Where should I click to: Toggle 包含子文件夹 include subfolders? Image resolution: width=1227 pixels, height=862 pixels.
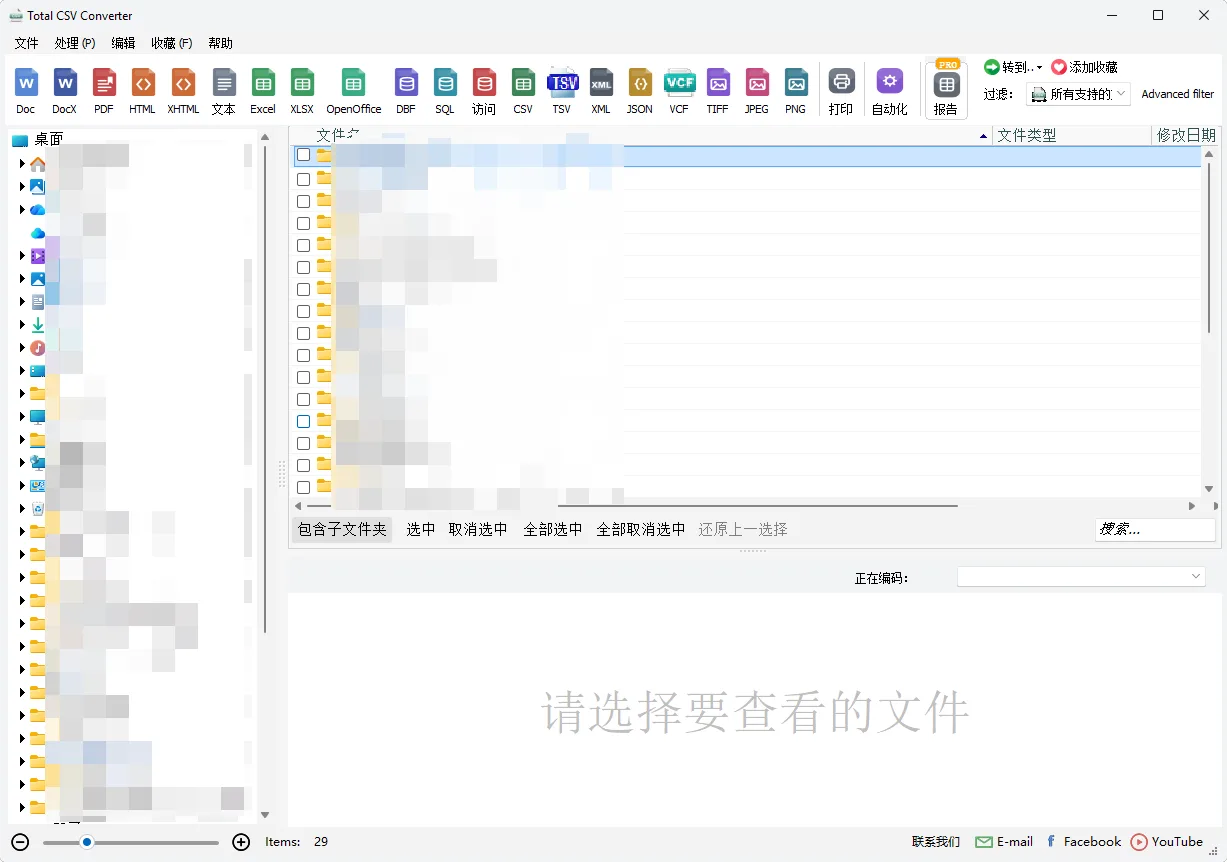coord(342,529)
